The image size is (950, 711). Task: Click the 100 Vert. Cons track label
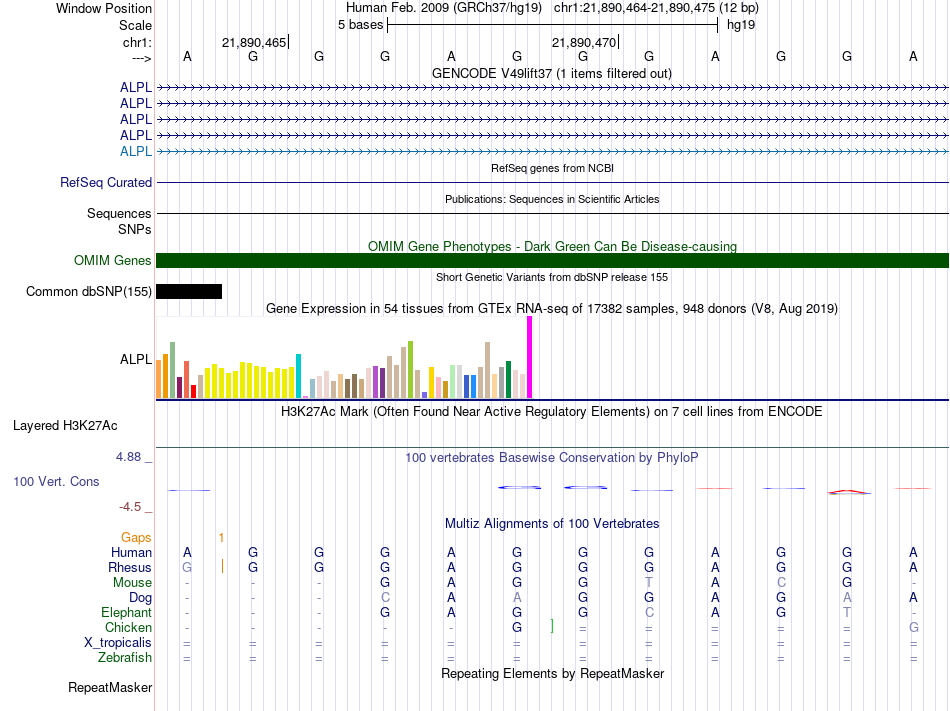[56, 481]
